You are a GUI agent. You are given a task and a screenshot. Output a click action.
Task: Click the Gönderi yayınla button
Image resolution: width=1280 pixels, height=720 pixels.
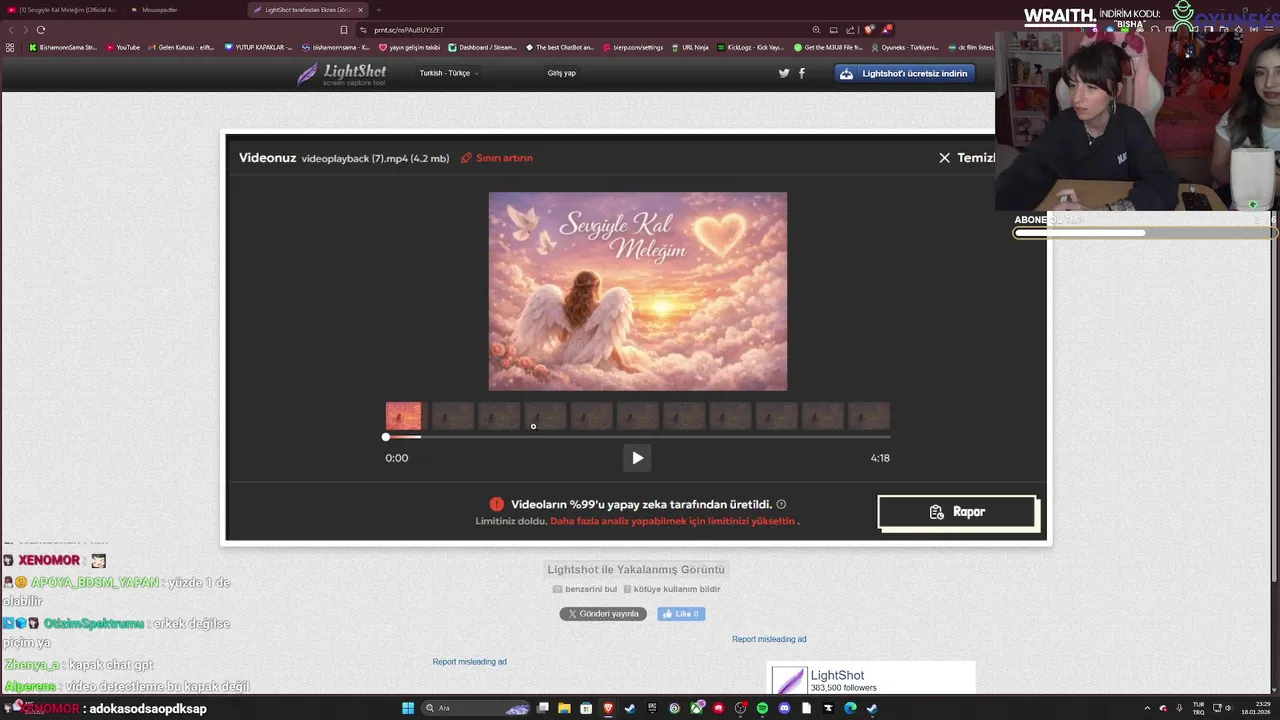(x=603, y=614)
